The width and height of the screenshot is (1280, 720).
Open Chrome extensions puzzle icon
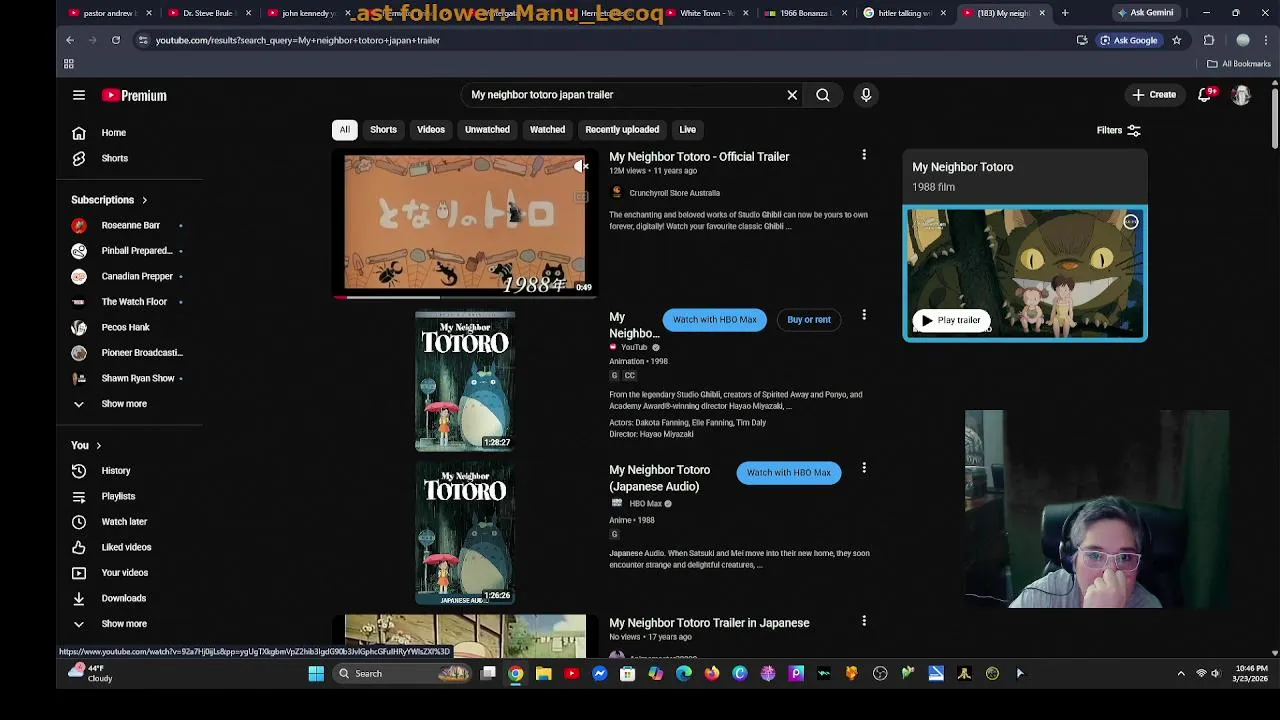[x=1209, y=40]
